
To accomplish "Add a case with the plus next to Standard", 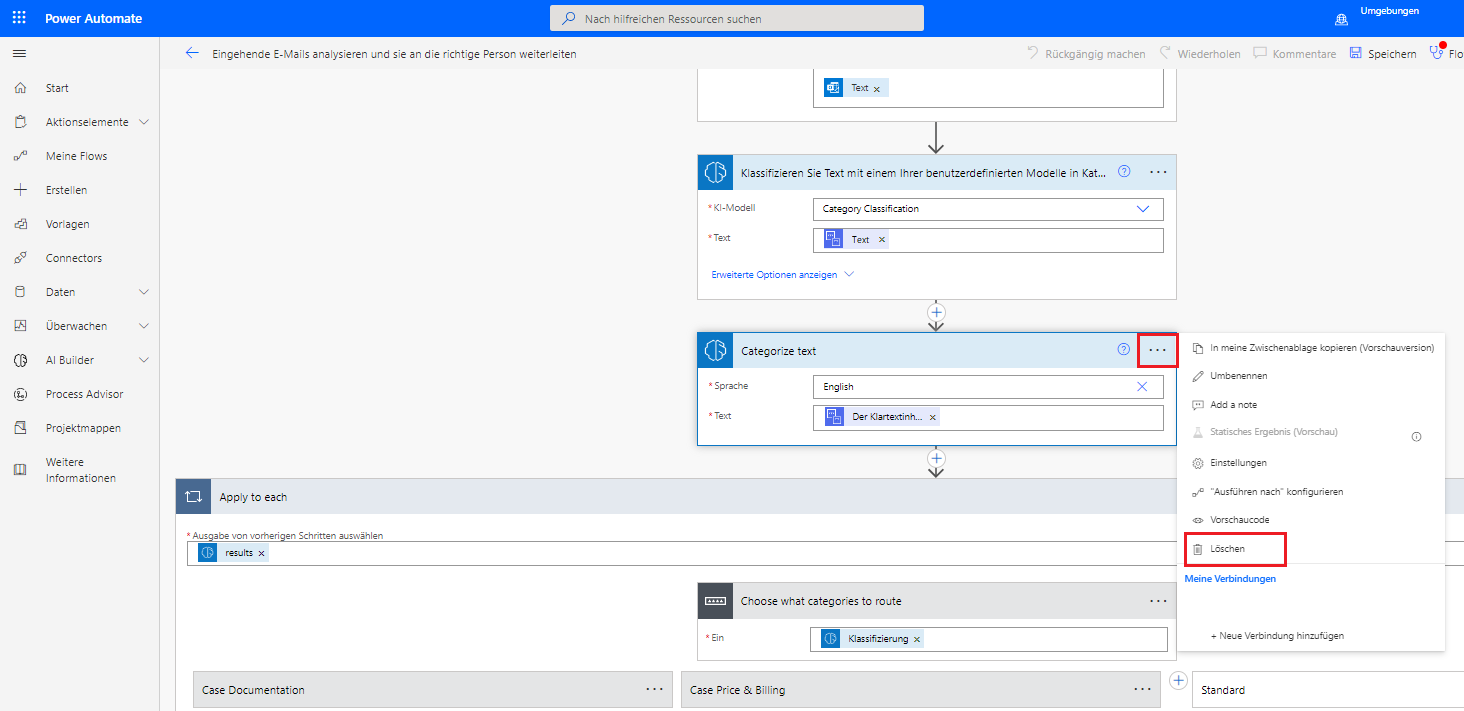I will (x=1177, y=681).
